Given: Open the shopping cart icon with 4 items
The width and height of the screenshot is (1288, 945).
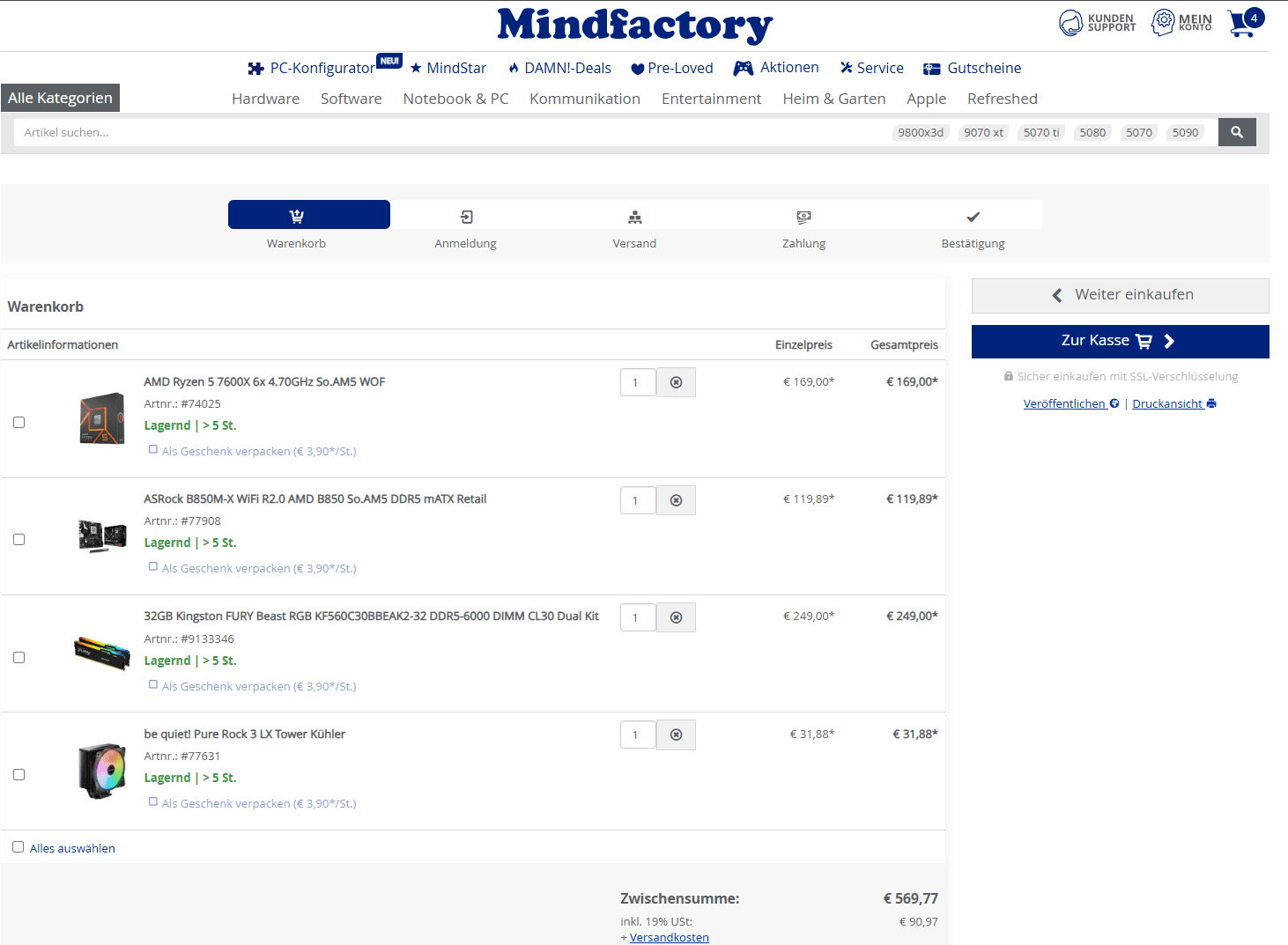Looking at the screenshot, I should tap(1241, 23).
